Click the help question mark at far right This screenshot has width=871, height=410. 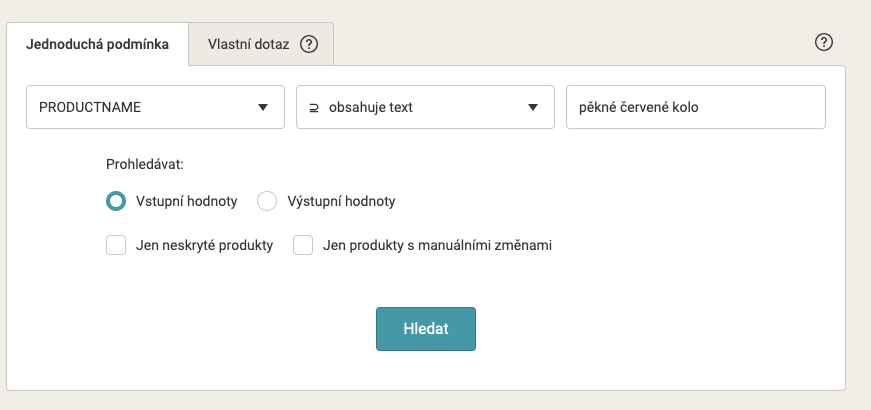click(x=824, y=42)
